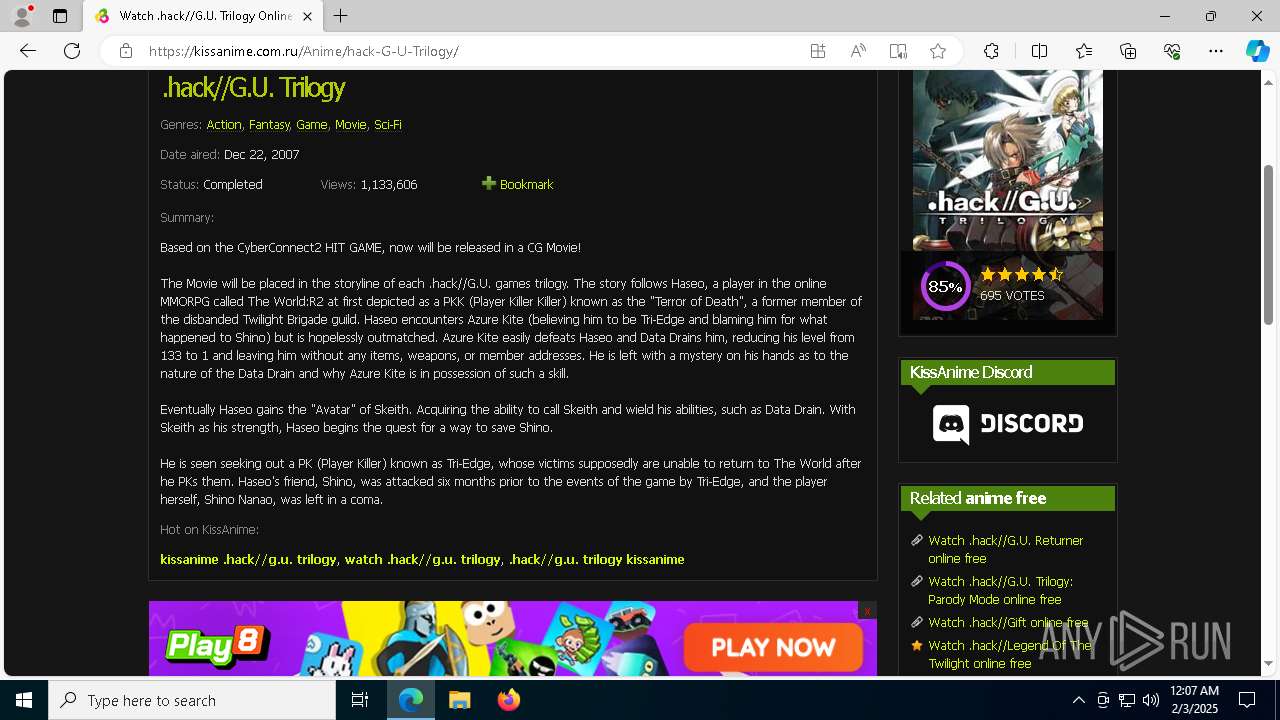This screenshot has width=1280, height=720.
Task: Click the address bar URL field
Action: pos(470,51)
